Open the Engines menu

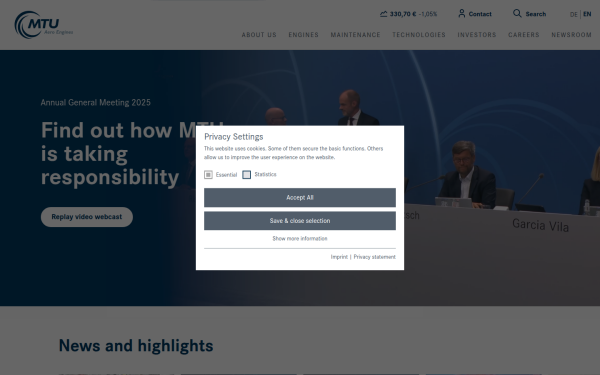303,35
